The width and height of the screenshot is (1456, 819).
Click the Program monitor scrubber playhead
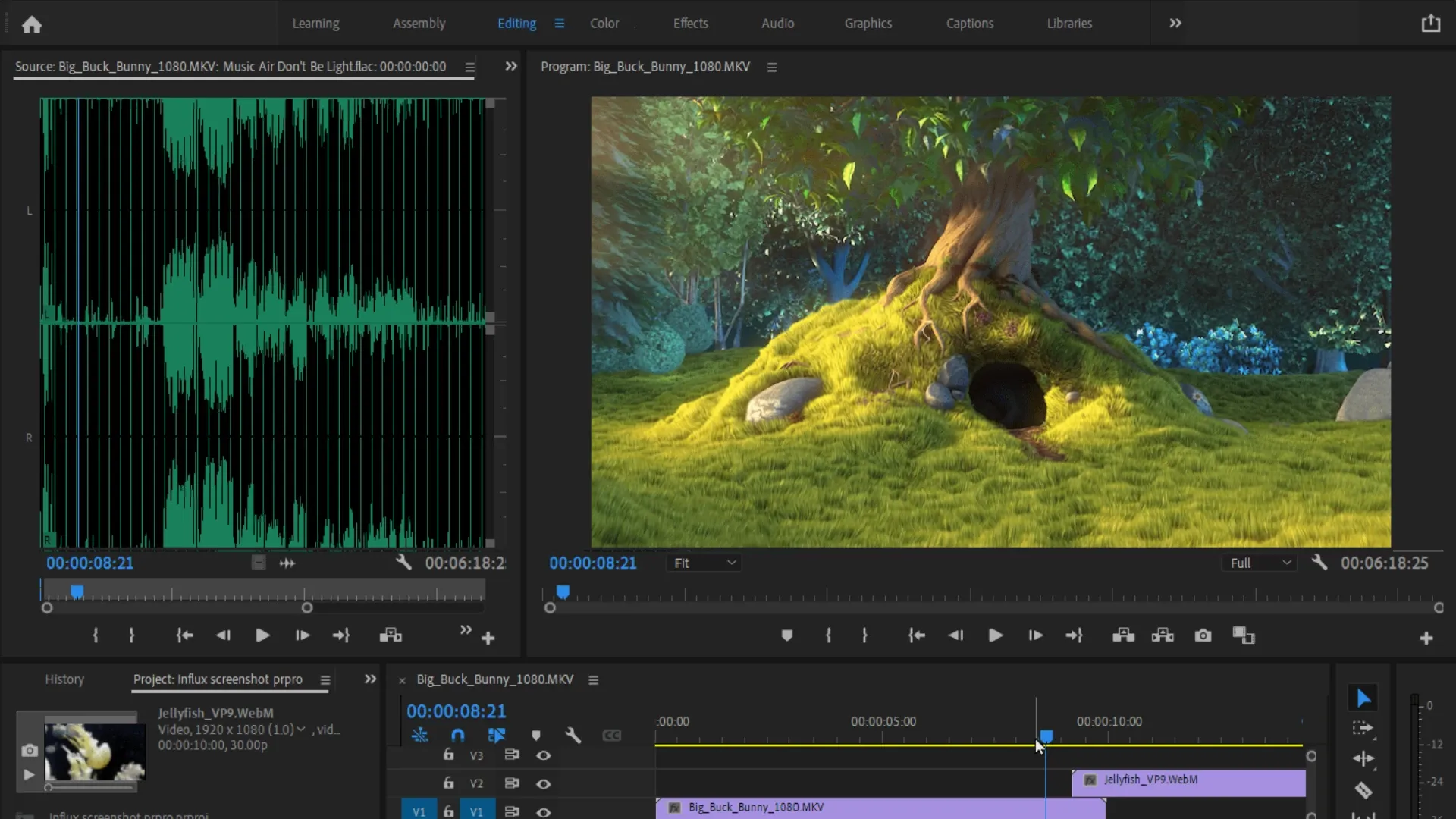563,591
